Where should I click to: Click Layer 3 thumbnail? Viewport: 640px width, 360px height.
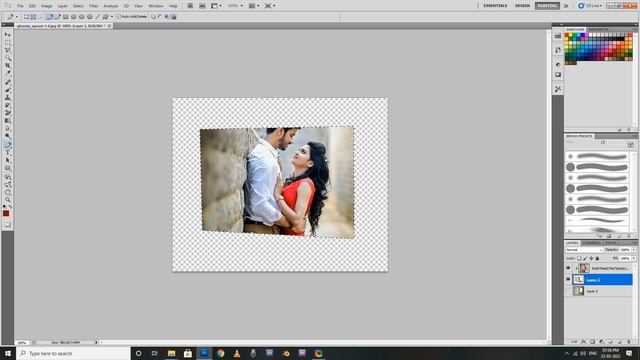tap(578, 280)
